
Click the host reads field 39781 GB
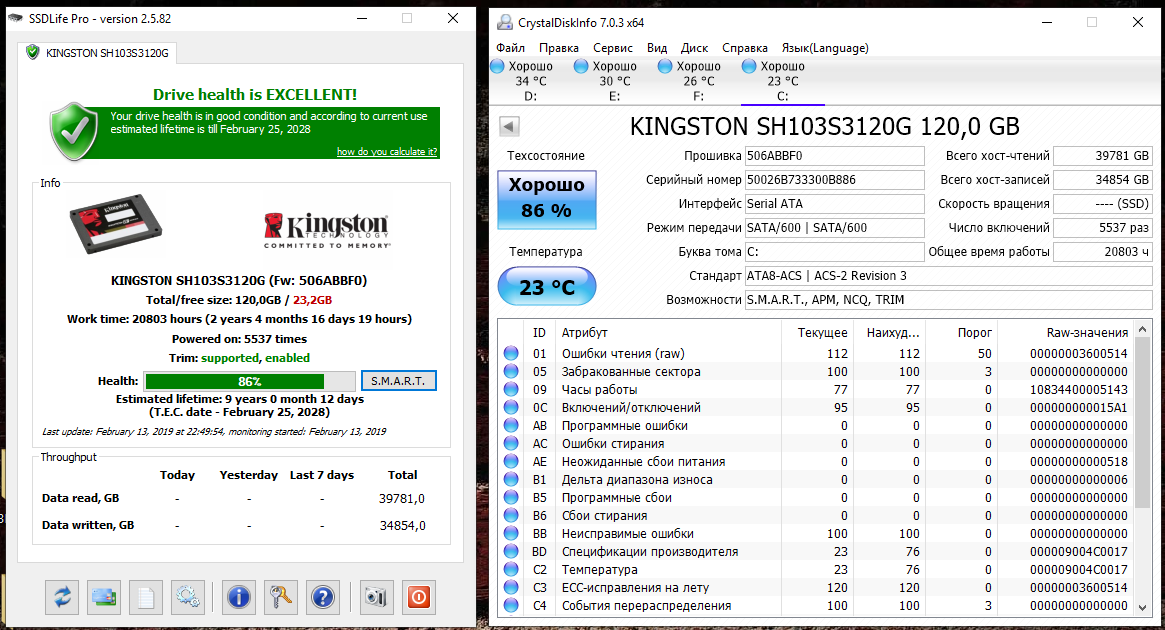[x=1103, y=156]
